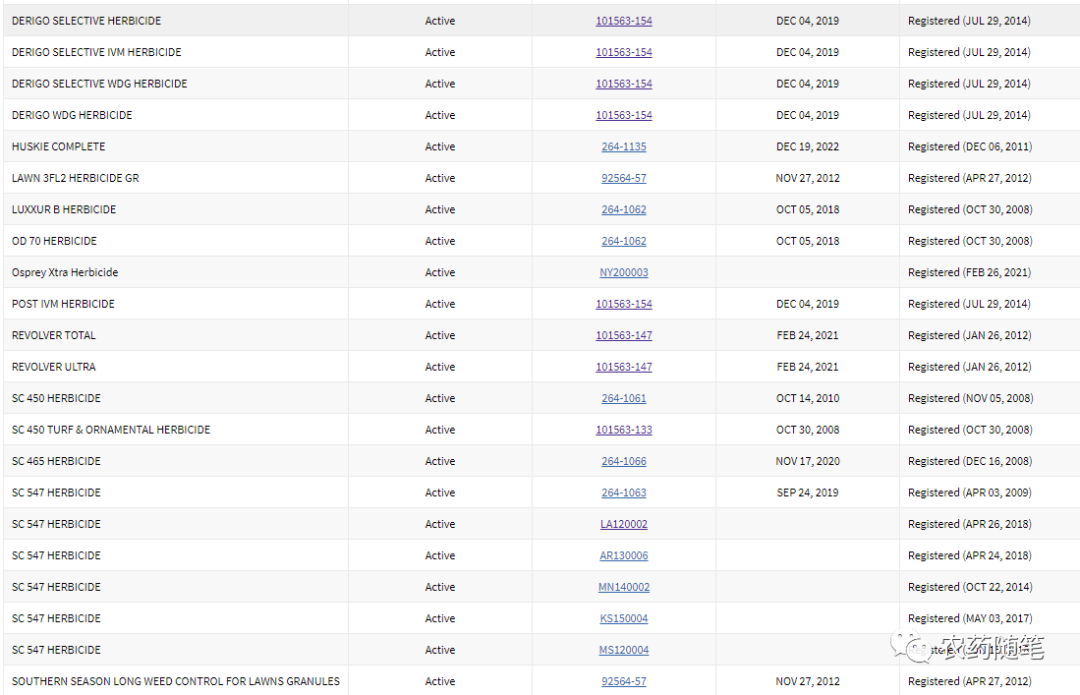This screenshot has width=1080, height=695.
Task: Click the REVOLVER ULTRA product name
Action: pyautogui.click(x=54, y=367)
